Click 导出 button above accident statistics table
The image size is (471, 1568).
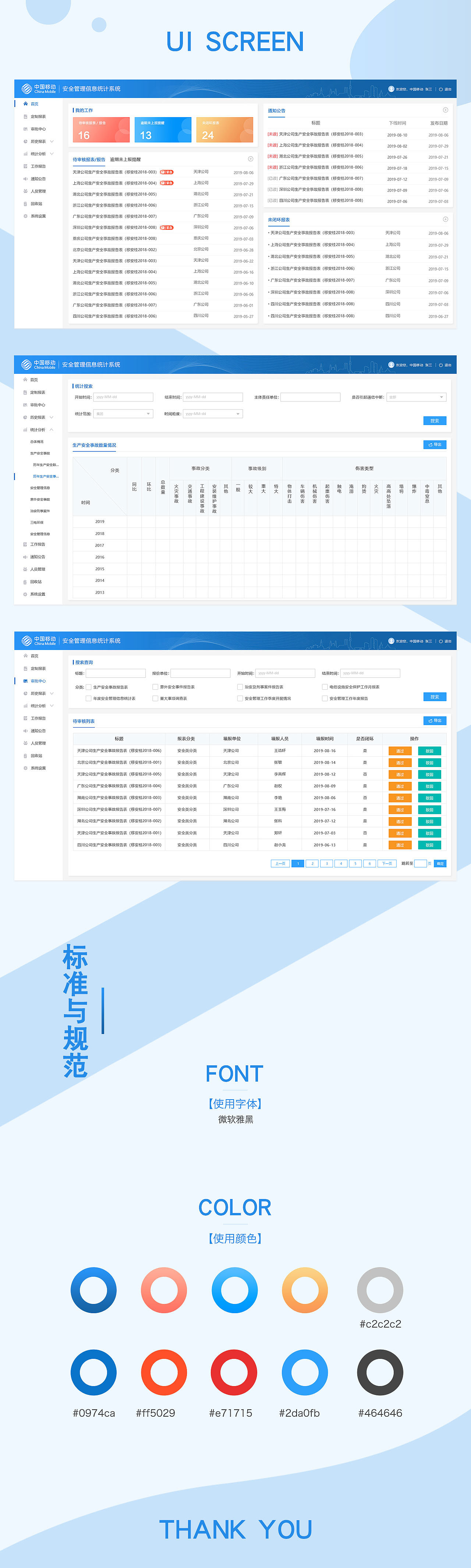435,445
